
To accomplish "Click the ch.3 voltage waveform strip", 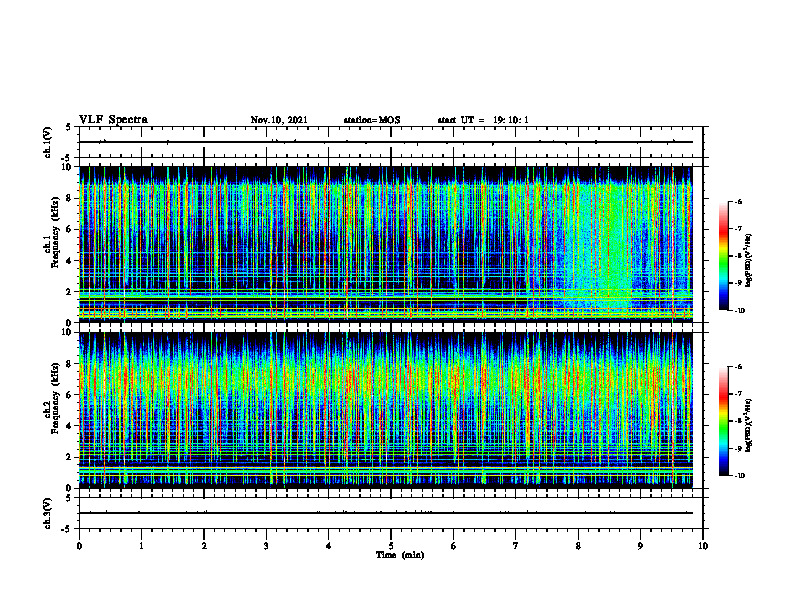I will (x=391, y=513).
